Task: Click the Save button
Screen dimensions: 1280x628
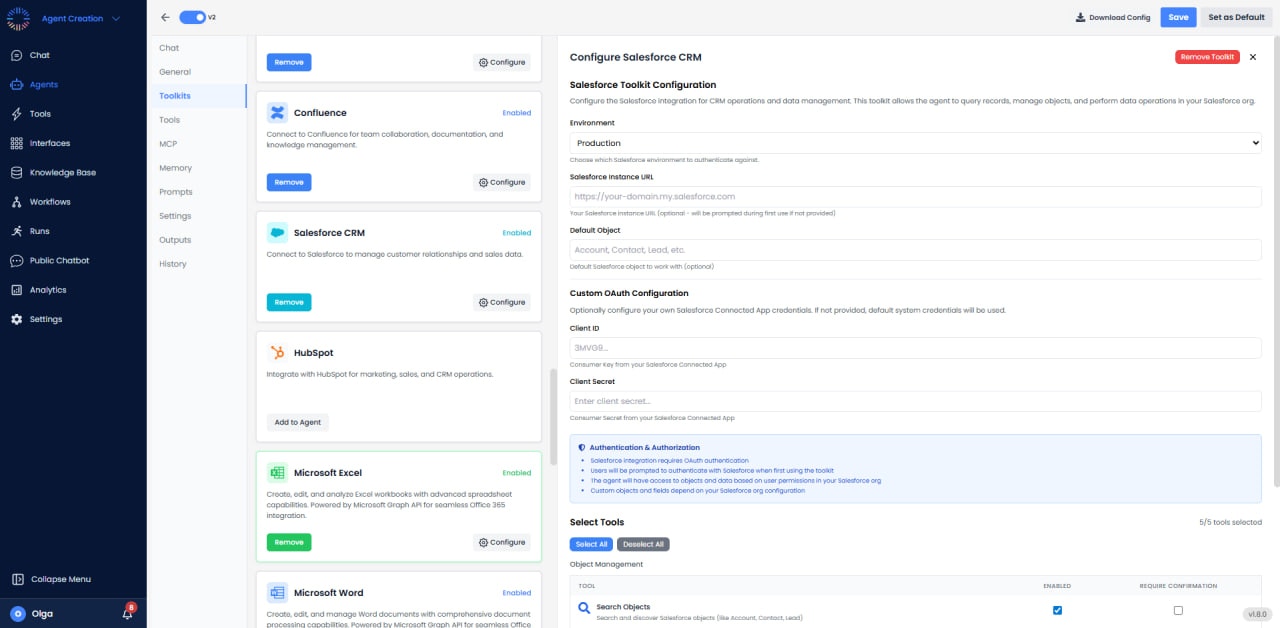Action: coord(1178,17)
